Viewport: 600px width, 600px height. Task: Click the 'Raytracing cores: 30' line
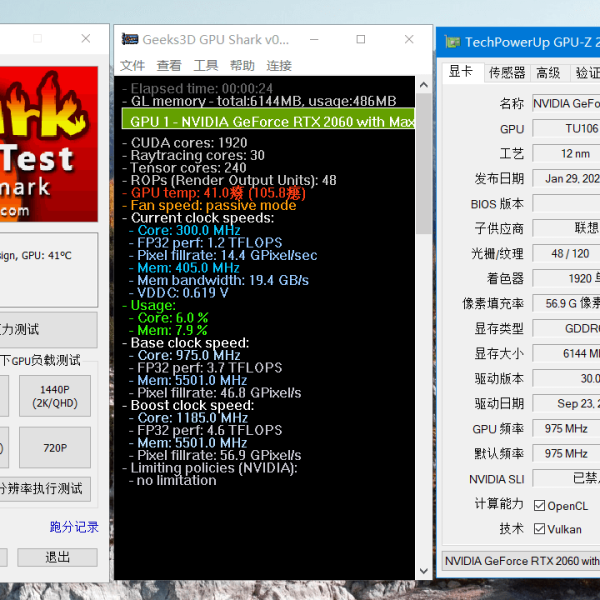click(x=194, y=155)
